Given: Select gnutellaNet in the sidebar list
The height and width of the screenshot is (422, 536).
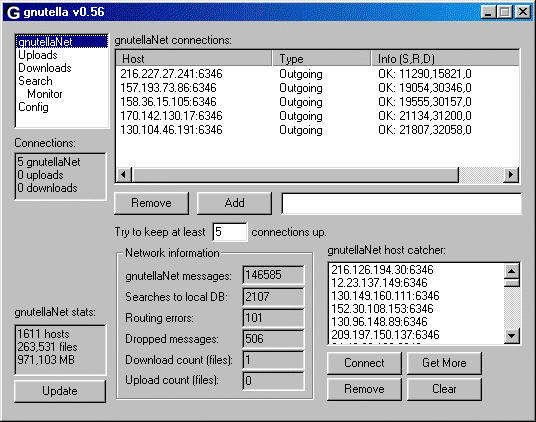Looking at the screenshot, I should (62, 42).
